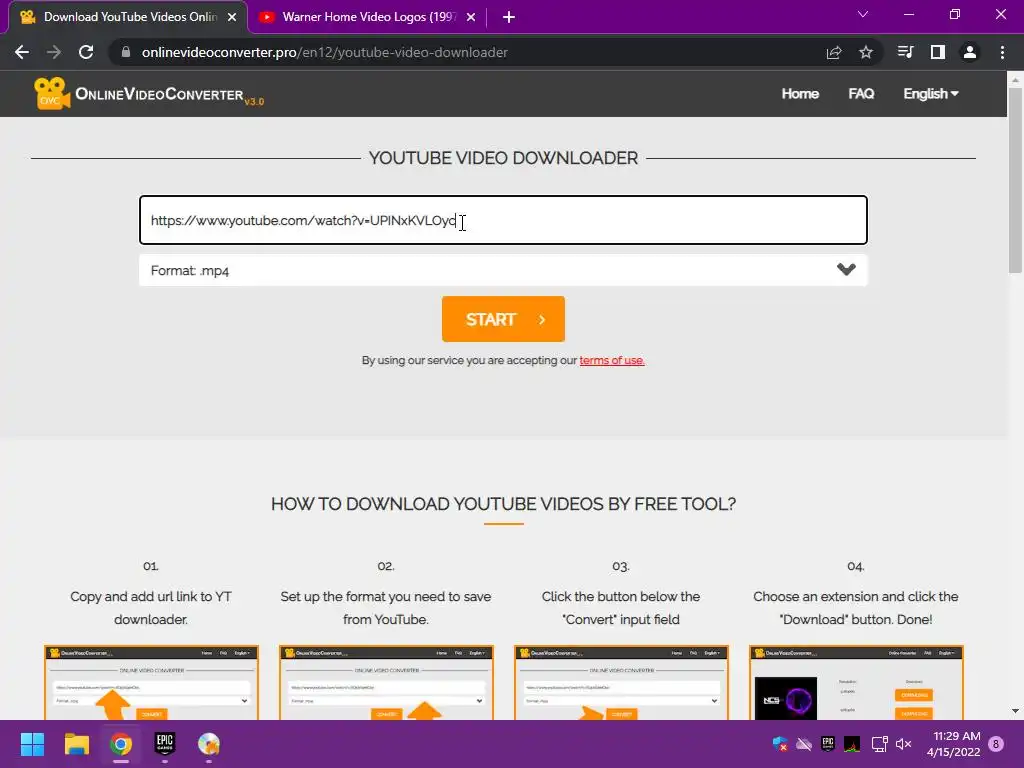Click the HOW TO DOWNLOAD YOUTUBE VIDEOS heading
1024x768 pixels.
click(x=503, y=504)
